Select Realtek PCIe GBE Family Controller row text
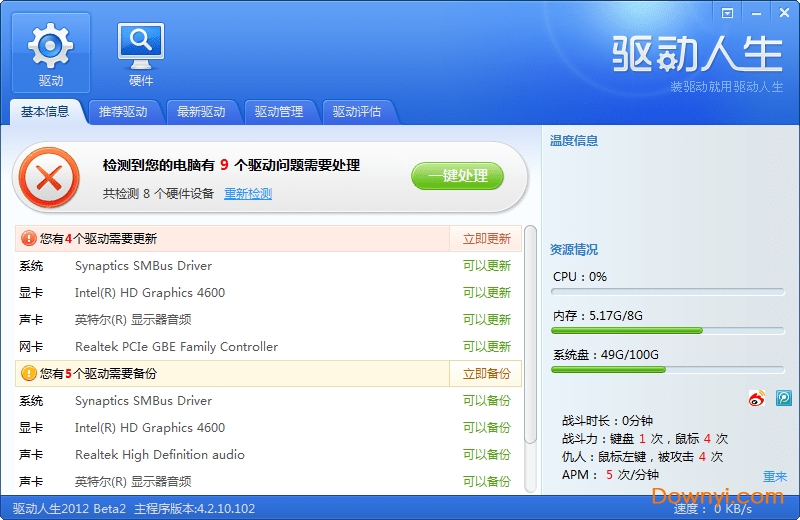This screenshot has width=800, height=520. (177, 347)
